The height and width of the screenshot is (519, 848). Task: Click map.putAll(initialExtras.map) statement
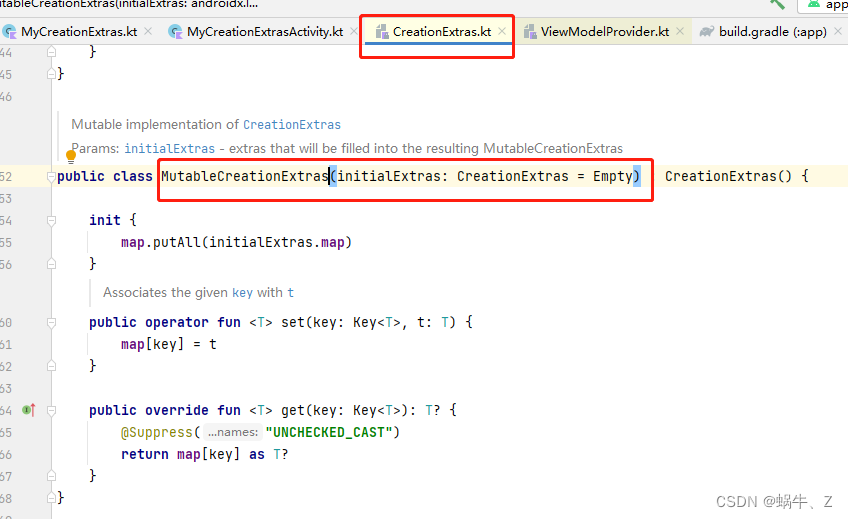tap(236, 242)
